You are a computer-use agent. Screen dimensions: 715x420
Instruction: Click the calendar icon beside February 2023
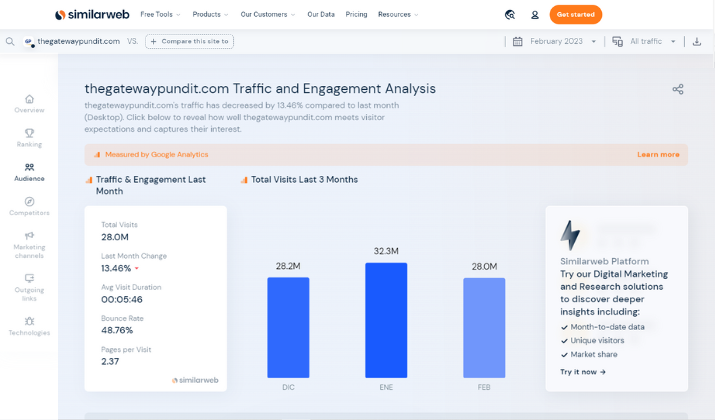tap(518, 41)
